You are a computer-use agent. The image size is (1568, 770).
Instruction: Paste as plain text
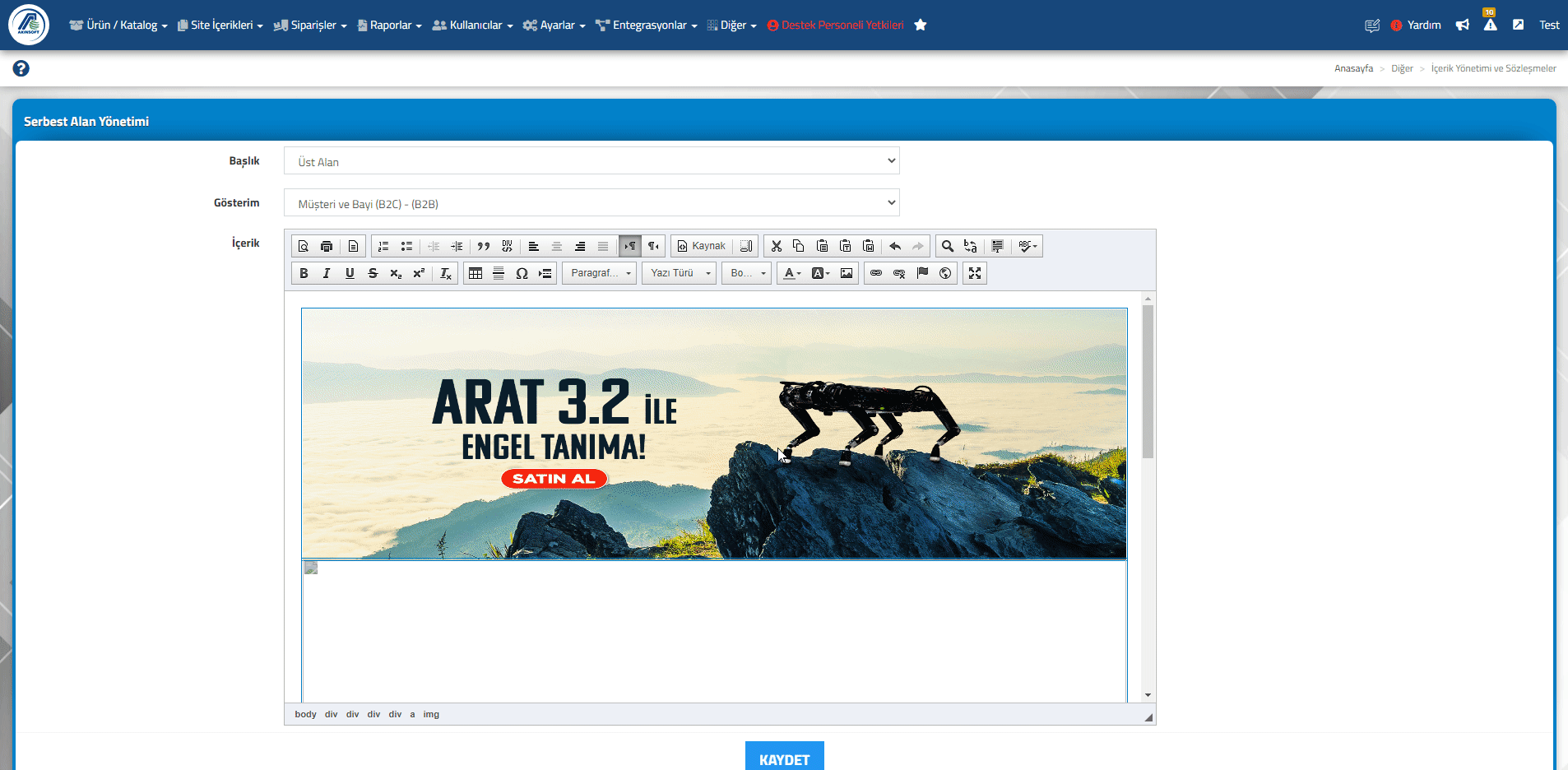[845, 246]
